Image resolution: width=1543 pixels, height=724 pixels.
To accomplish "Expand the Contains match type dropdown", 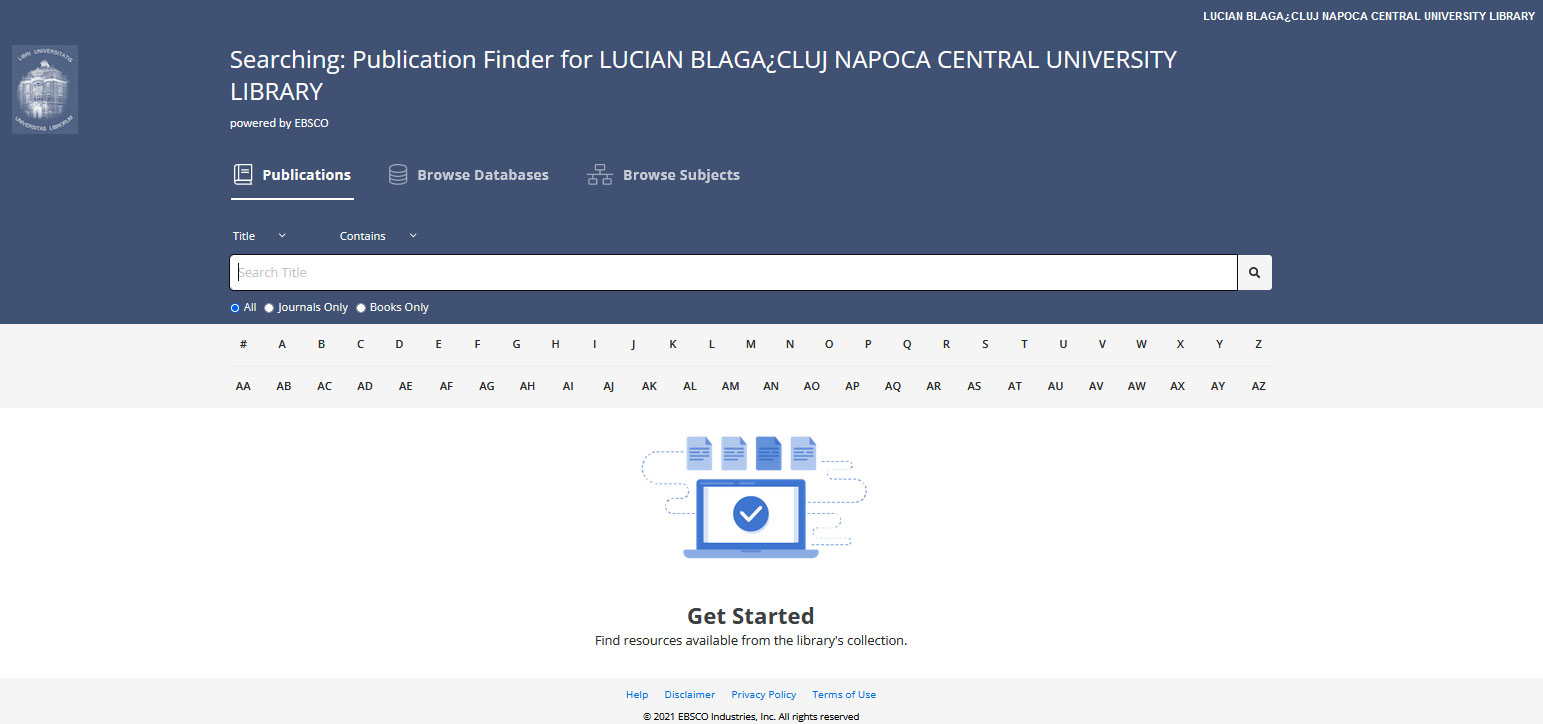I will tap(378, 236).
